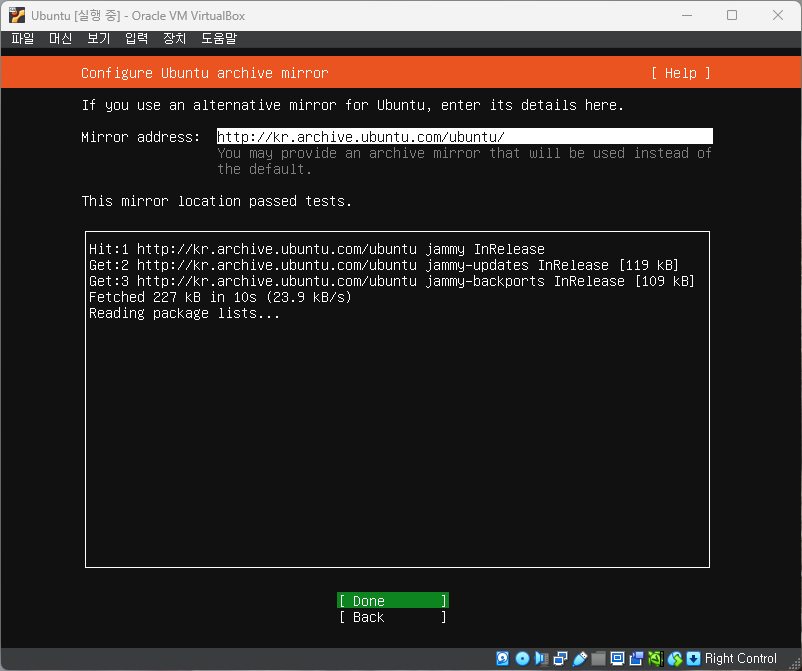The image size is (802, 671).
Task: Click the shared folders status icon
Action: (x=598, y=659)
